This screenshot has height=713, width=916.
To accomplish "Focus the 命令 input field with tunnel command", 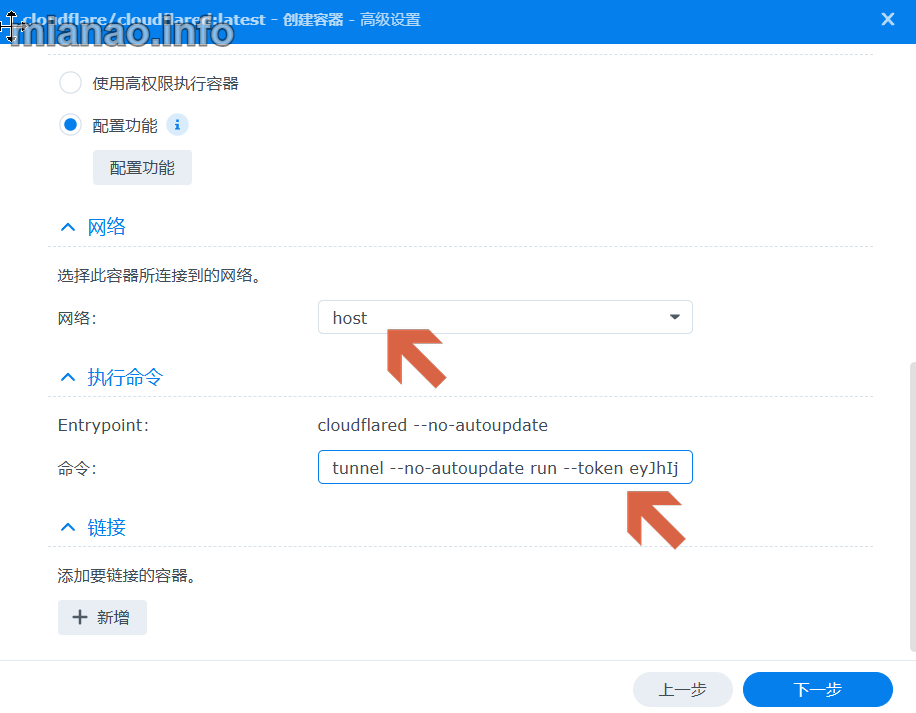I will click(x=505, y=467).
